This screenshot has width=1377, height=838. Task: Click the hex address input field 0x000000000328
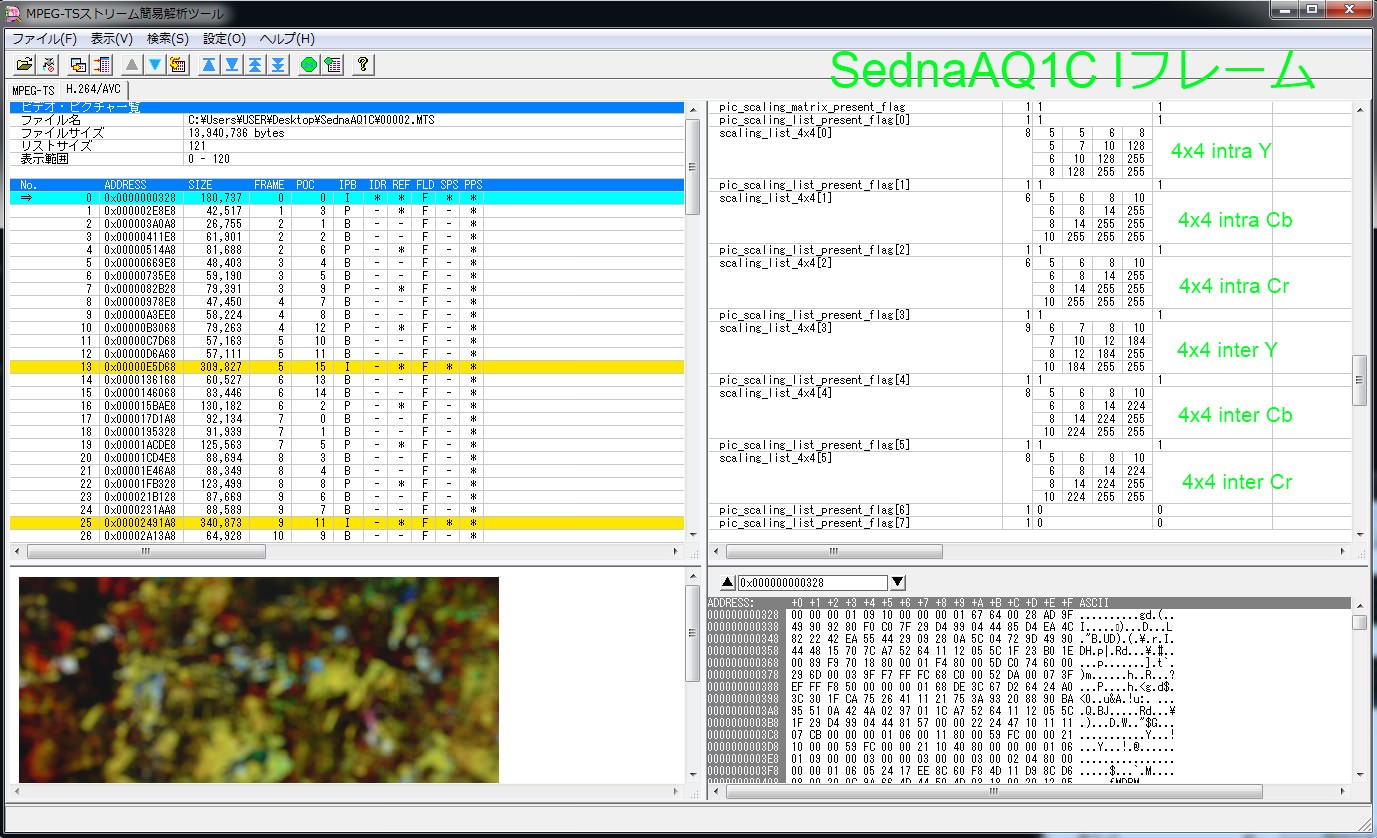coord(812,583)
